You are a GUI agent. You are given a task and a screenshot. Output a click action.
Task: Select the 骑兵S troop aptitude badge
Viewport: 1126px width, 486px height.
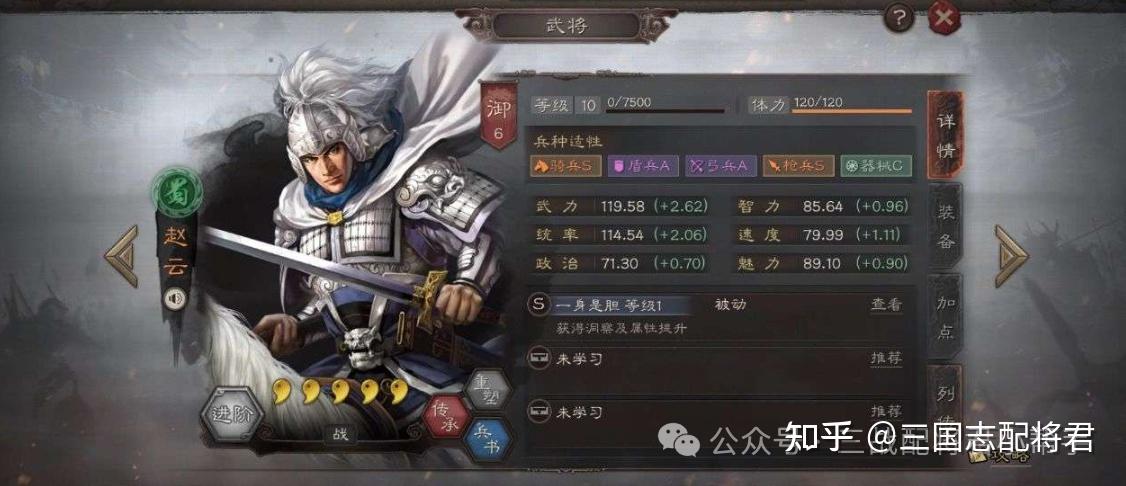565,167
